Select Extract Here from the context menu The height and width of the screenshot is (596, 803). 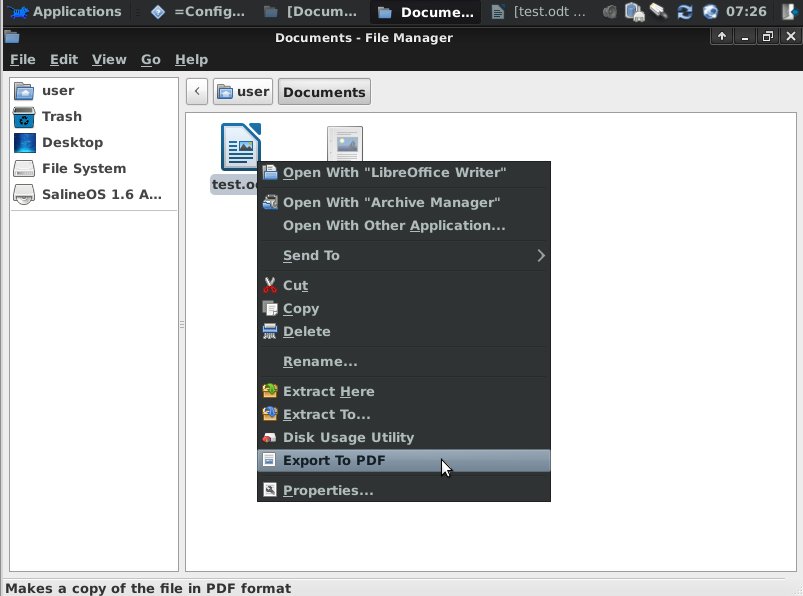pos(404,391)
